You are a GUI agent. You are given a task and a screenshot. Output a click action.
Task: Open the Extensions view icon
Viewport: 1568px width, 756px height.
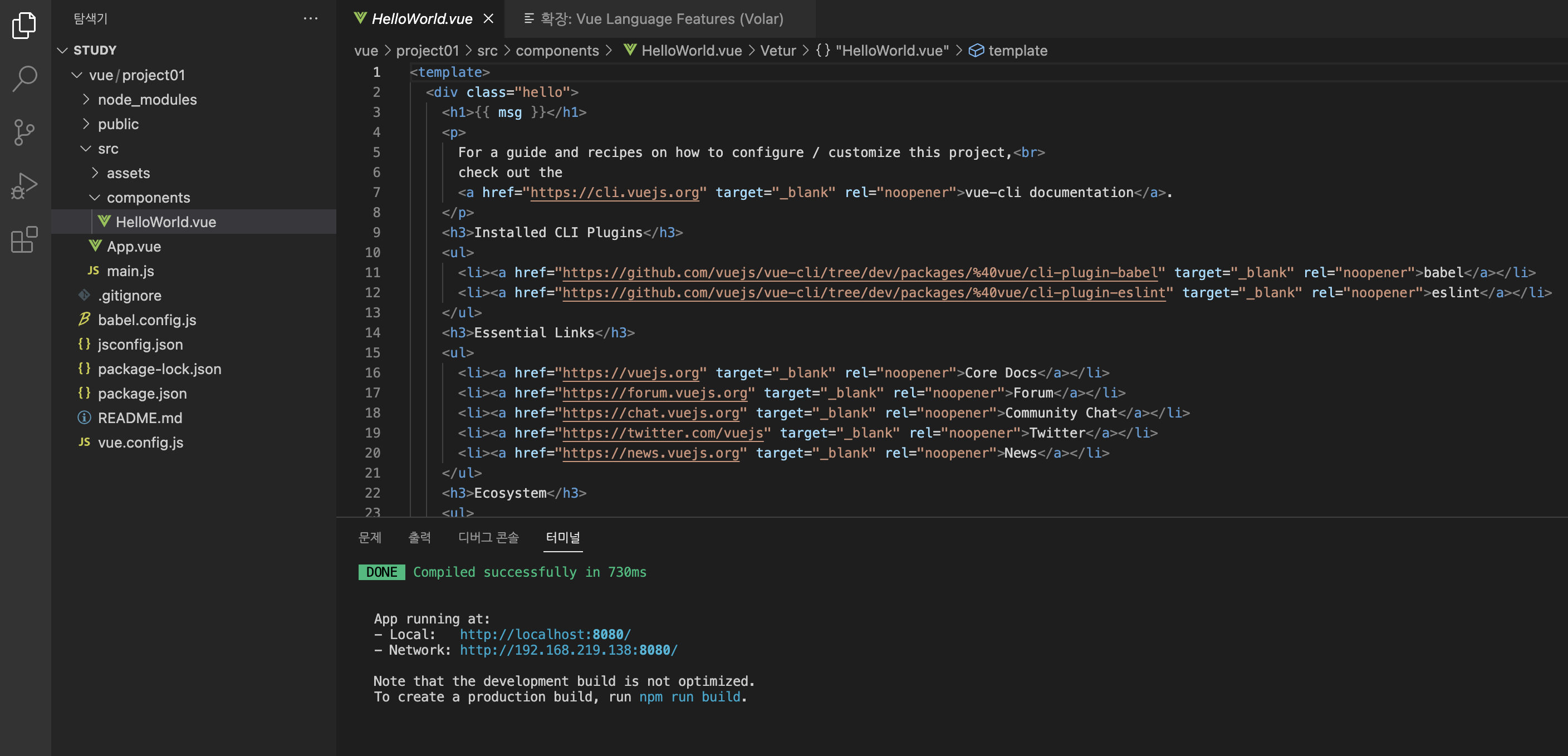[x=24, y=239]
